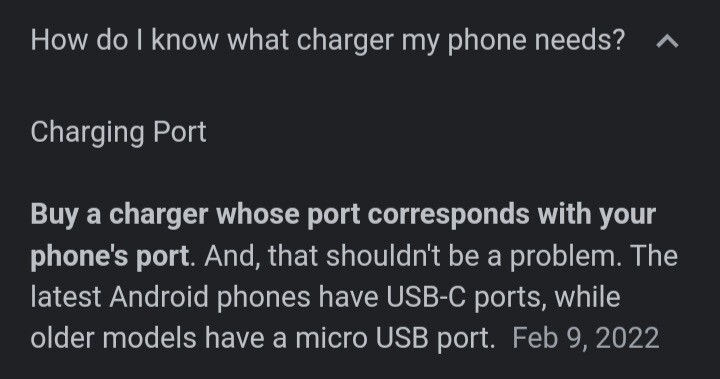Select the 'Charging Port' heading
The image size is (720, 379).
118,132
